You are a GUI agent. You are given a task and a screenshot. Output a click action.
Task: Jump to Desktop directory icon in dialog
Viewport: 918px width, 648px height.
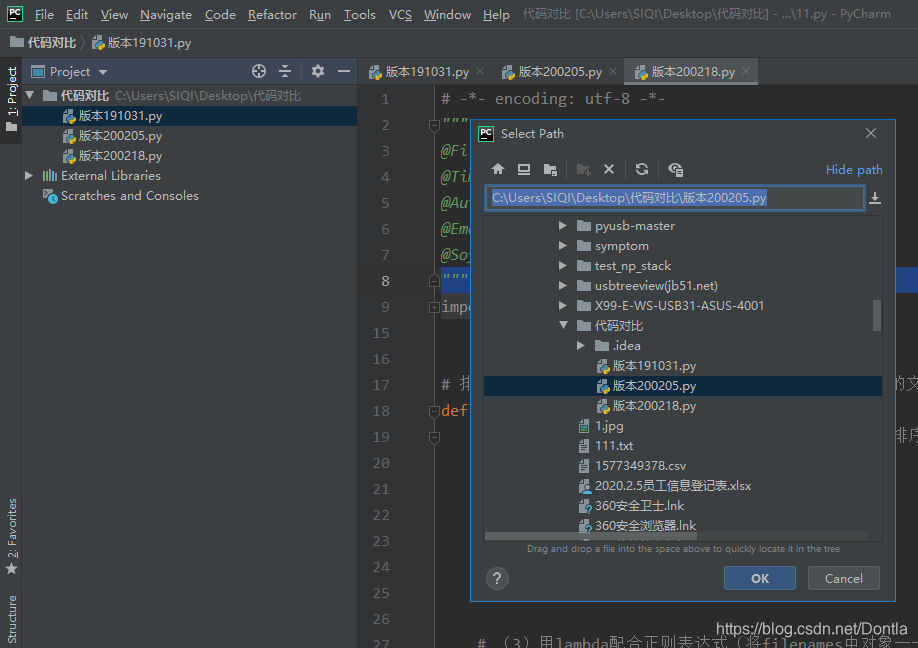pyautogui.click(x=524, y=169)
